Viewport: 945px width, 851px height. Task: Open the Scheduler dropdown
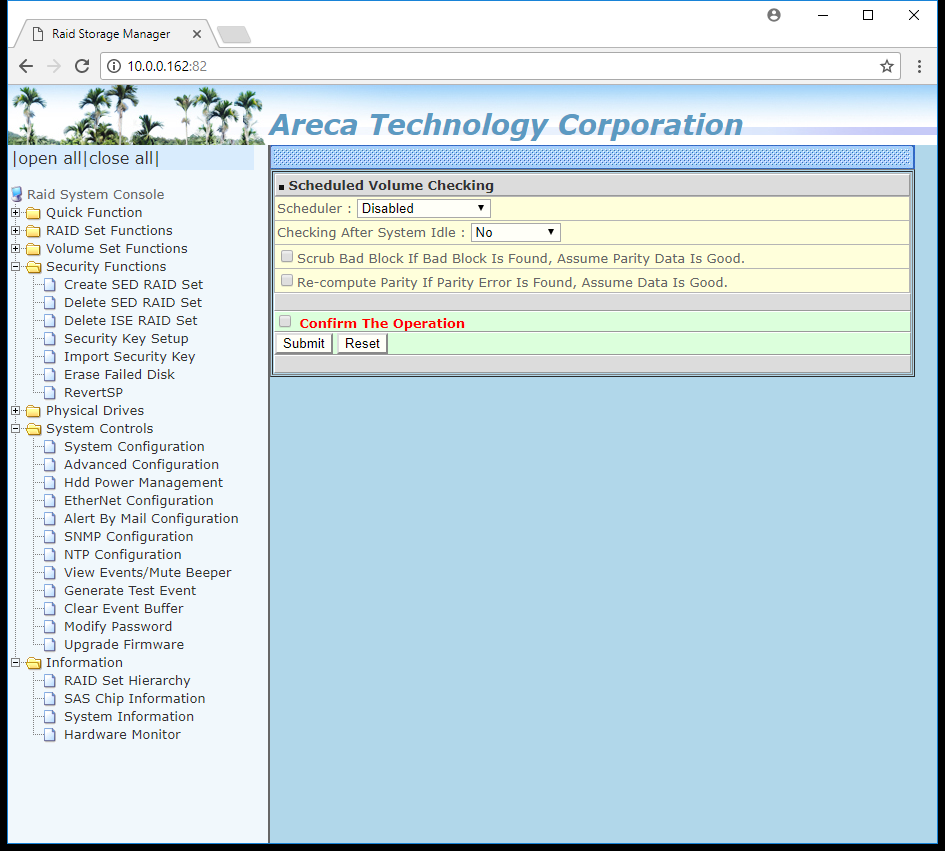click(x=424, y=209)
